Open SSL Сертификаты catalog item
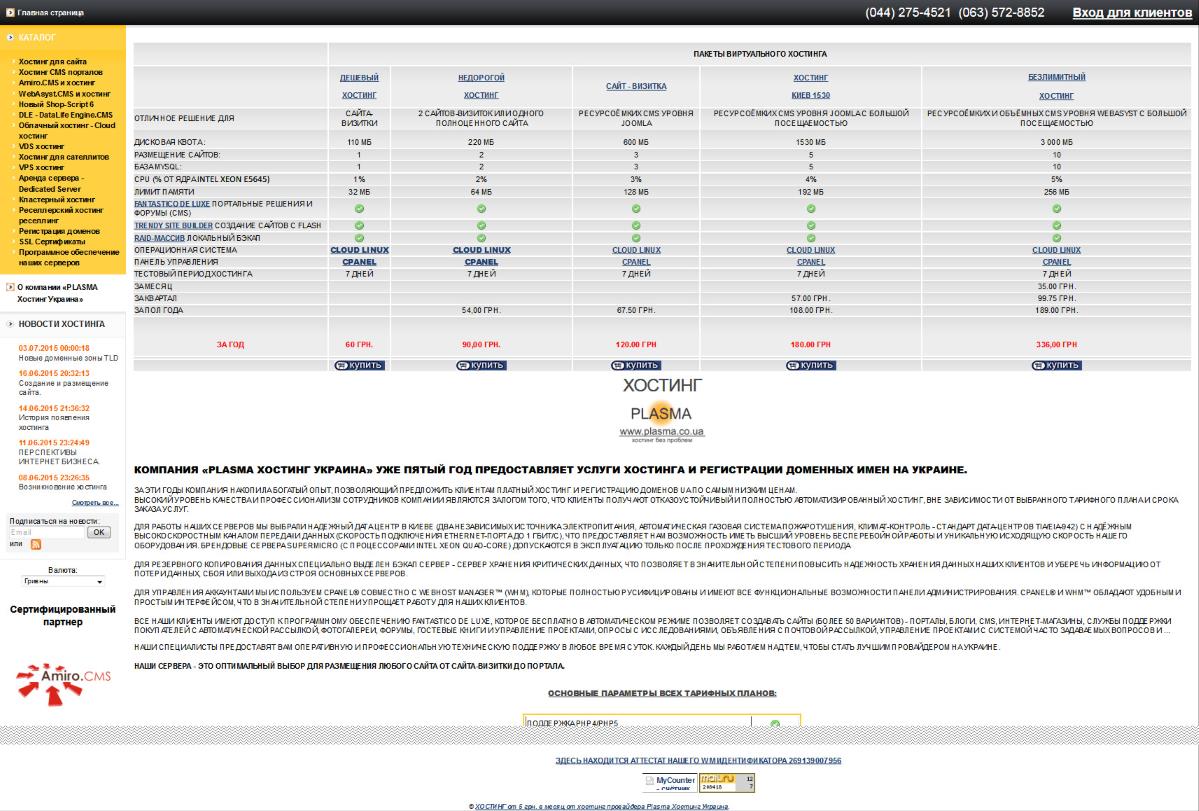 click(x=52, y=242)
